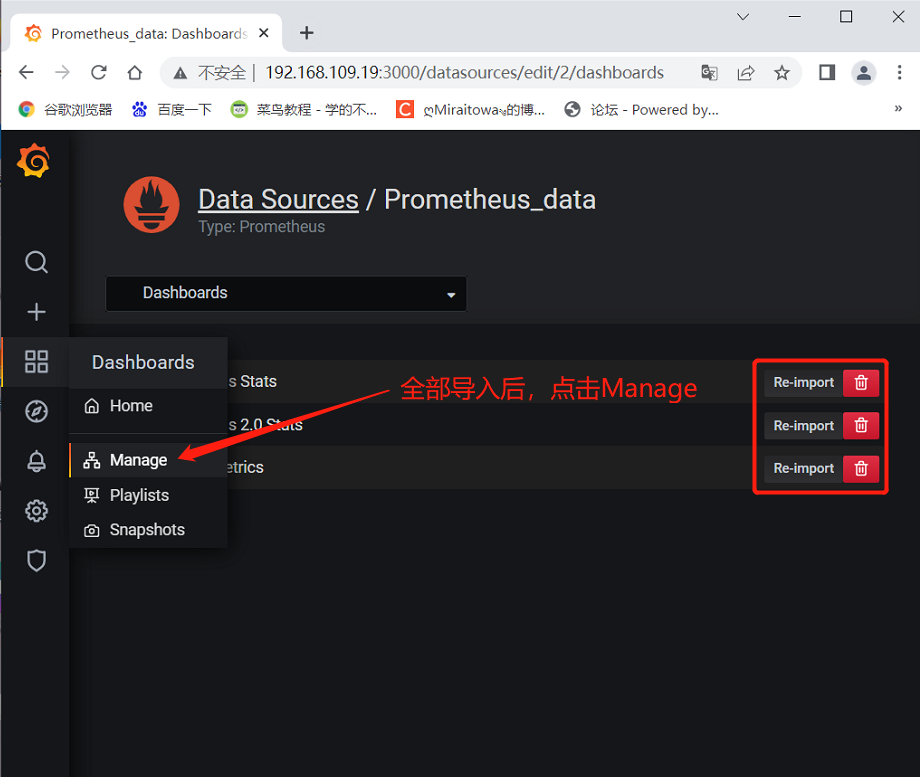
Task: Open the Explore compass icon
Action: tap(36, 411)
